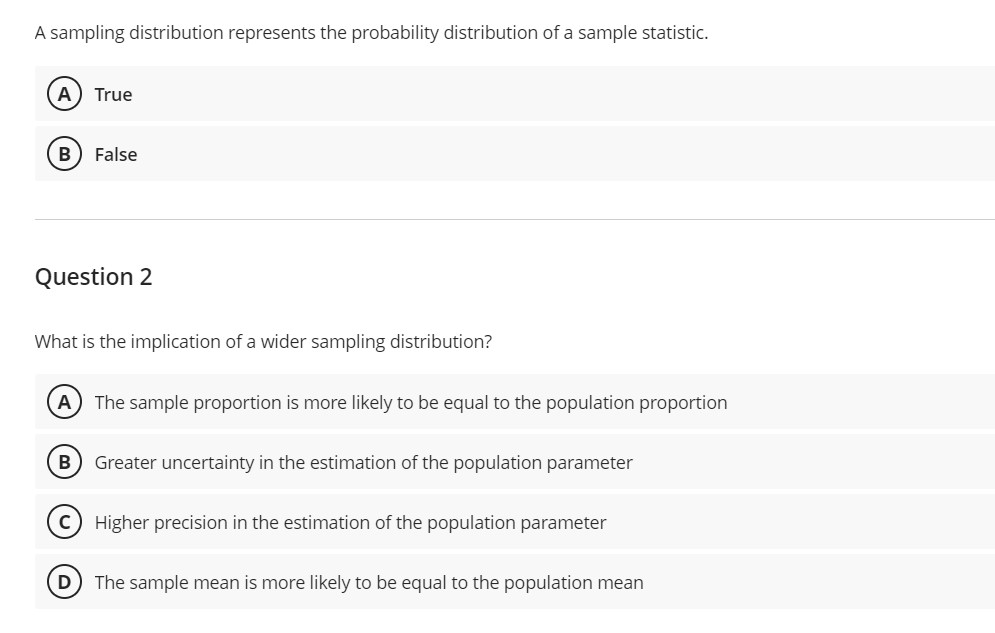Click the circle labeled A next to True

click(x=63, y=94)
